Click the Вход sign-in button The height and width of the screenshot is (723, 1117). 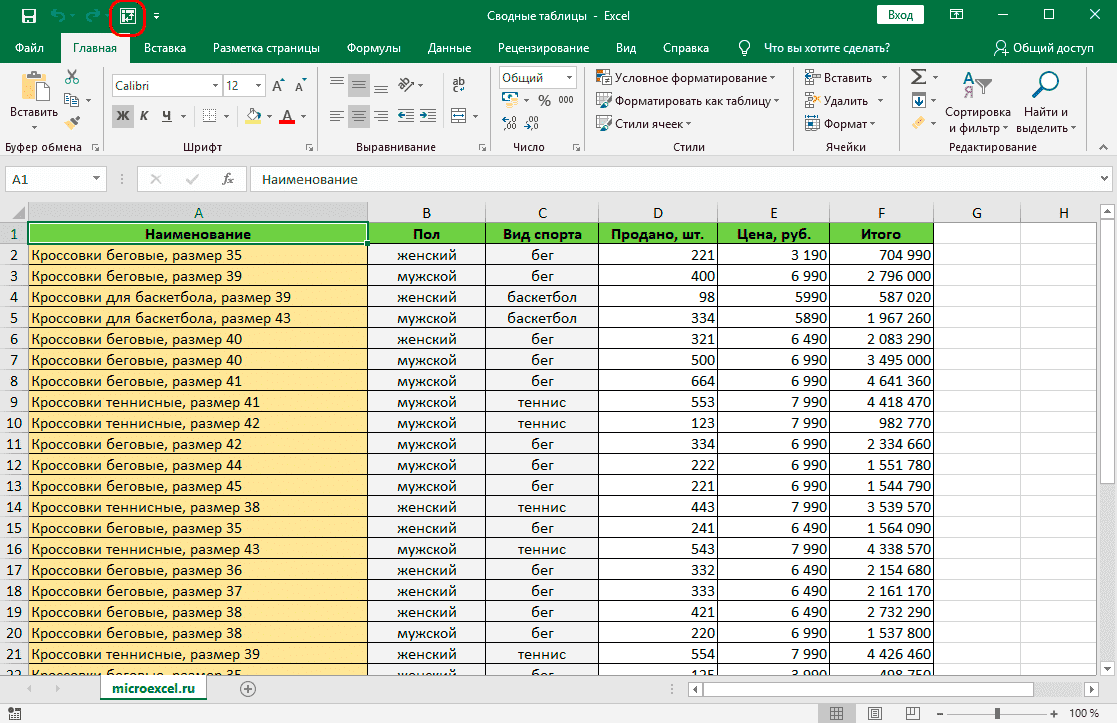click(x=900, y=15)
